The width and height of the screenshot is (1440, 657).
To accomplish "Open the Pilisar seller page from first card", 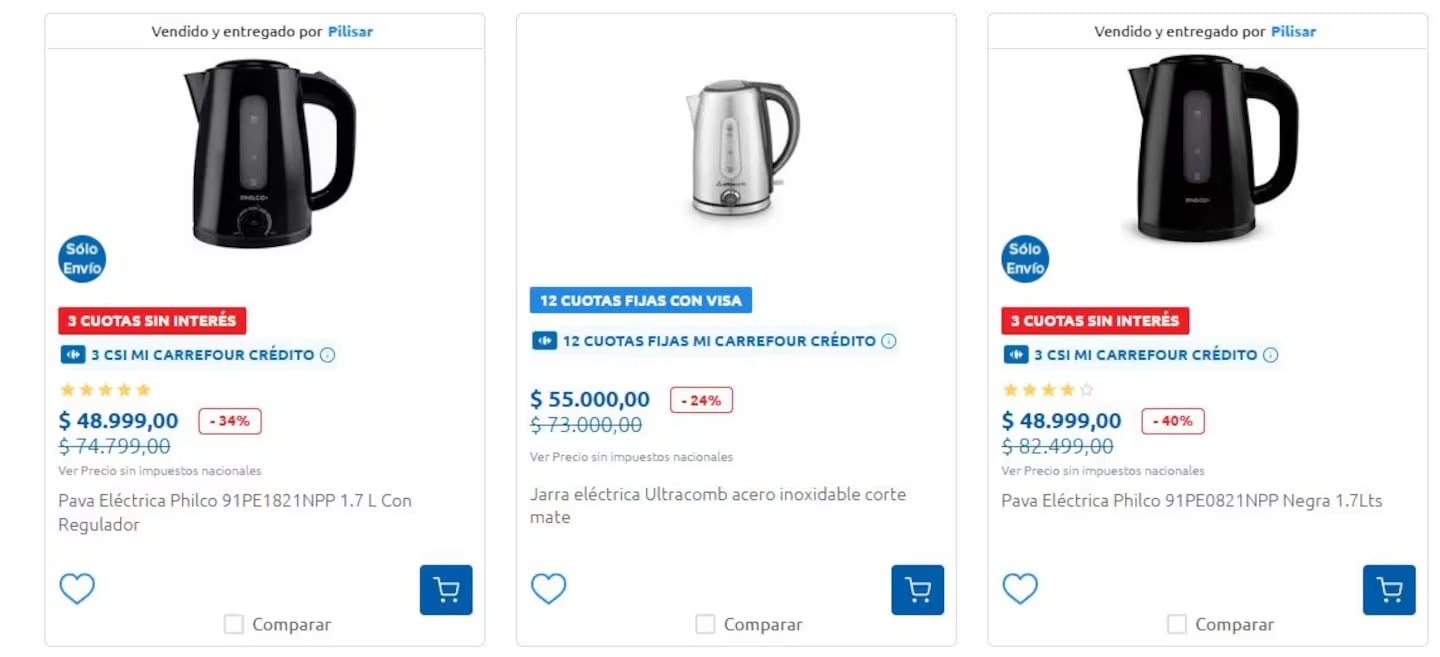I will [x=350, y=31].
